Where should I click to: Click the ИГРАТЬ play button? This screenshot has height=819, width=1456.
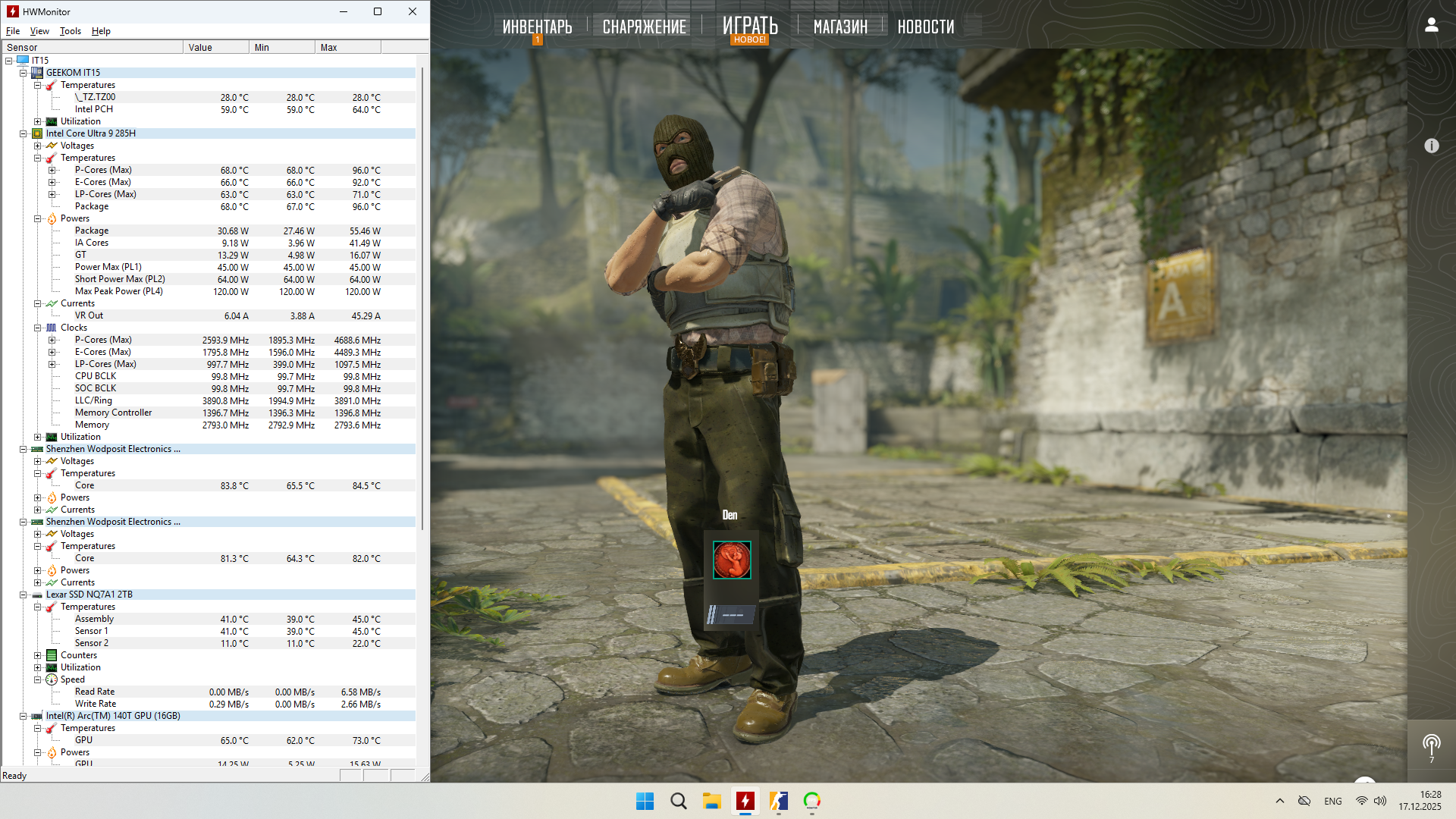[x=749, y=27]
